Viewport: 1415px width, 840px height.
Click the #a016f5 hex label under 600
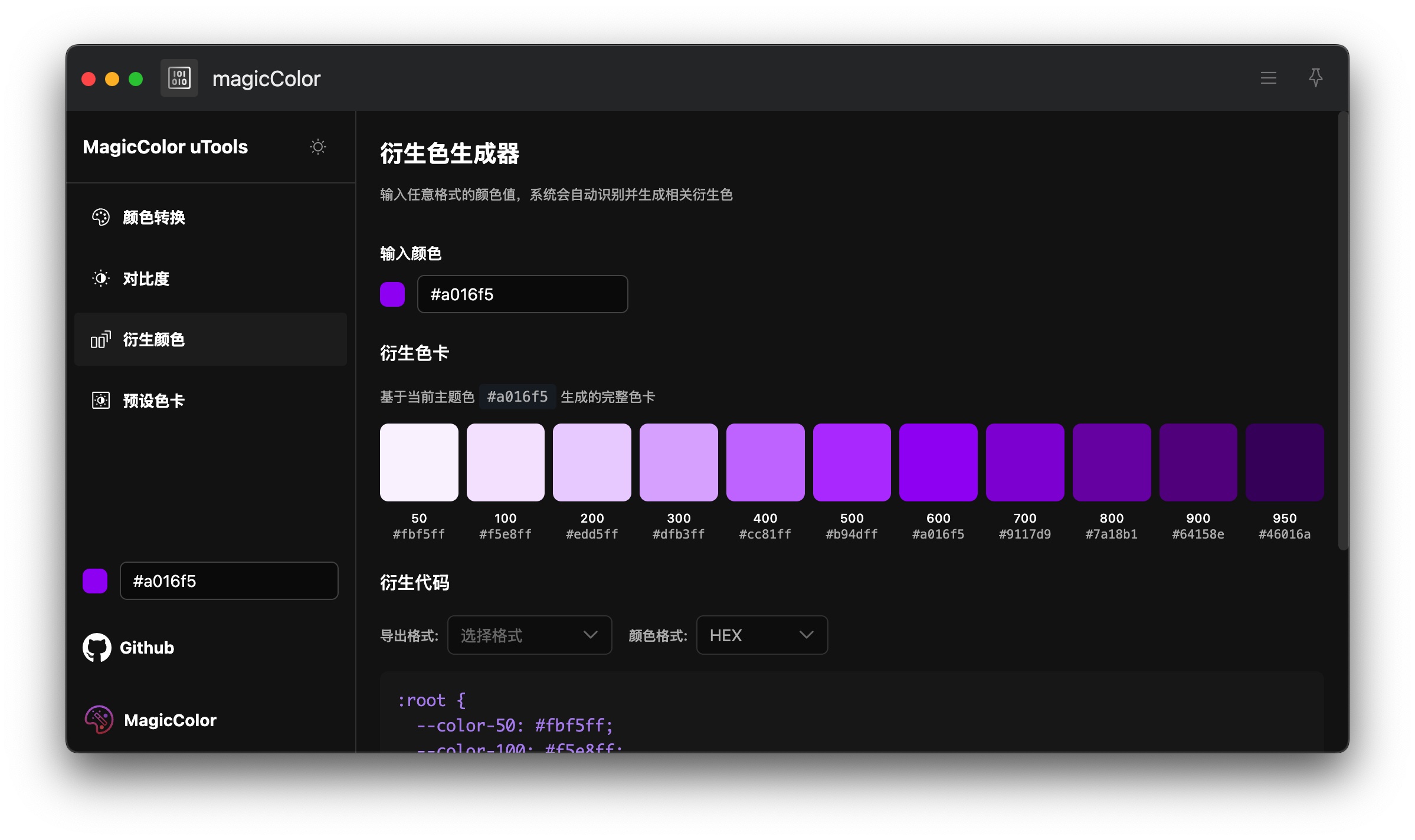pyautogui.click(x=938, y=534)
